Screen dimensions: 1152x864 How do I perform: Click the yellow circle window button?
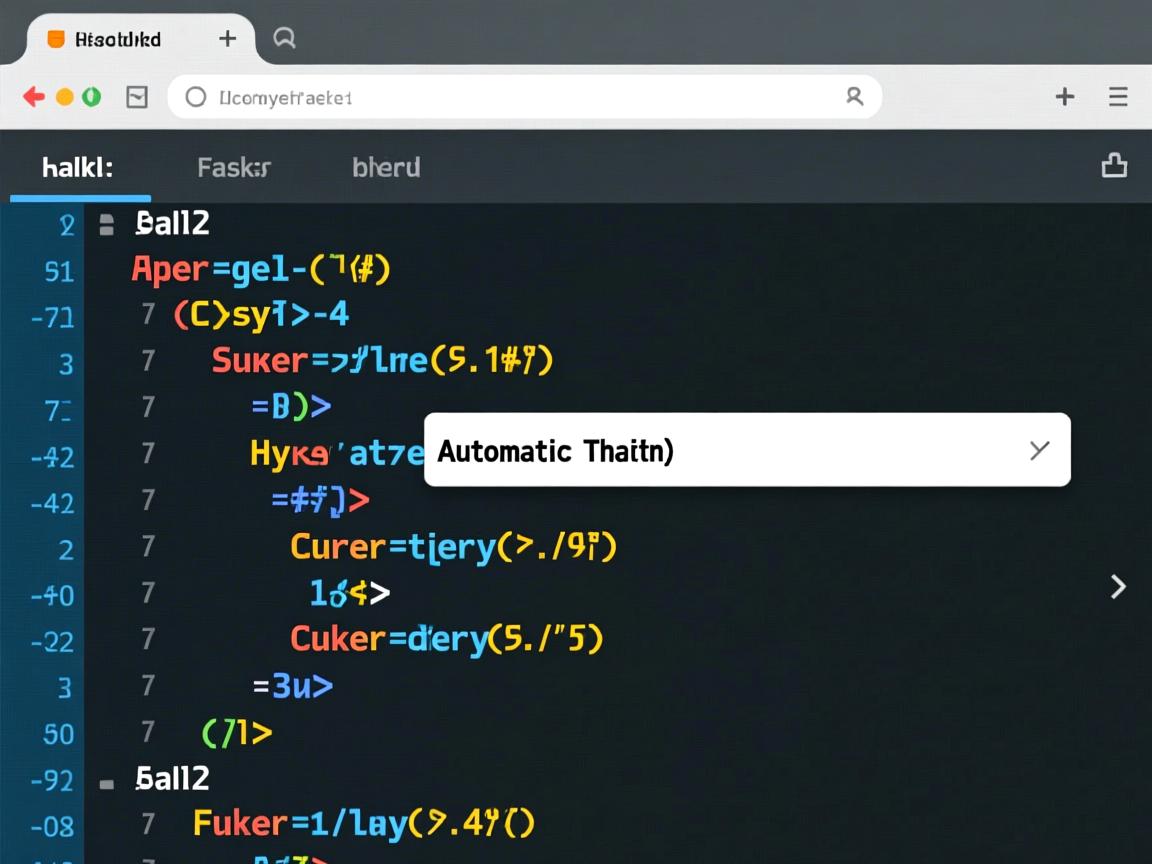[65, 97]
